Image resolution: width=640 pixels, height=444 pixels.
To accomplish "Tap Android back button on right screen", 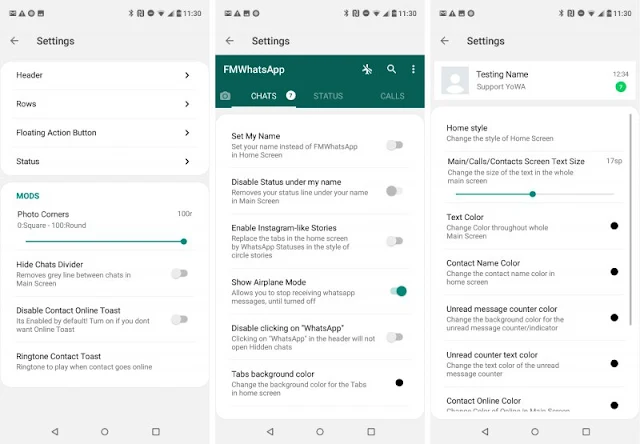I will (485, 431).
